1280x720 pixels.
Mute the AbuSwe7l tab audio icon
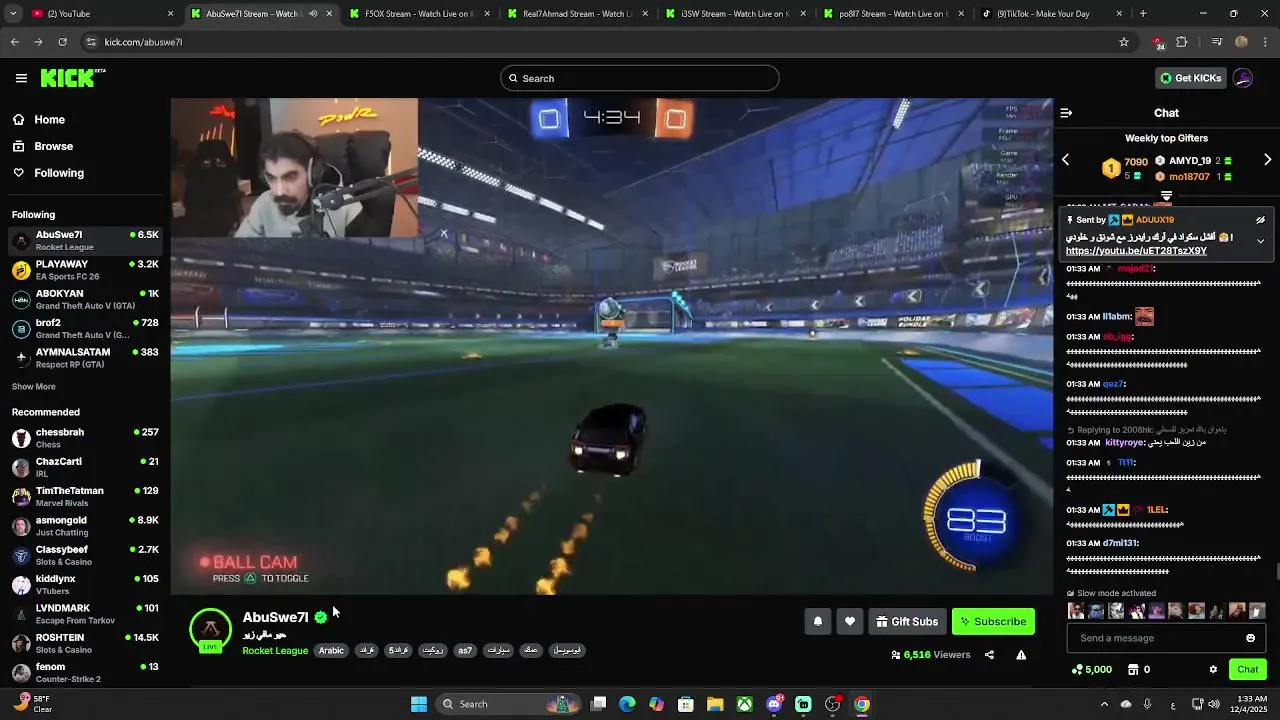pyautogui.click(x=313, y=14)
